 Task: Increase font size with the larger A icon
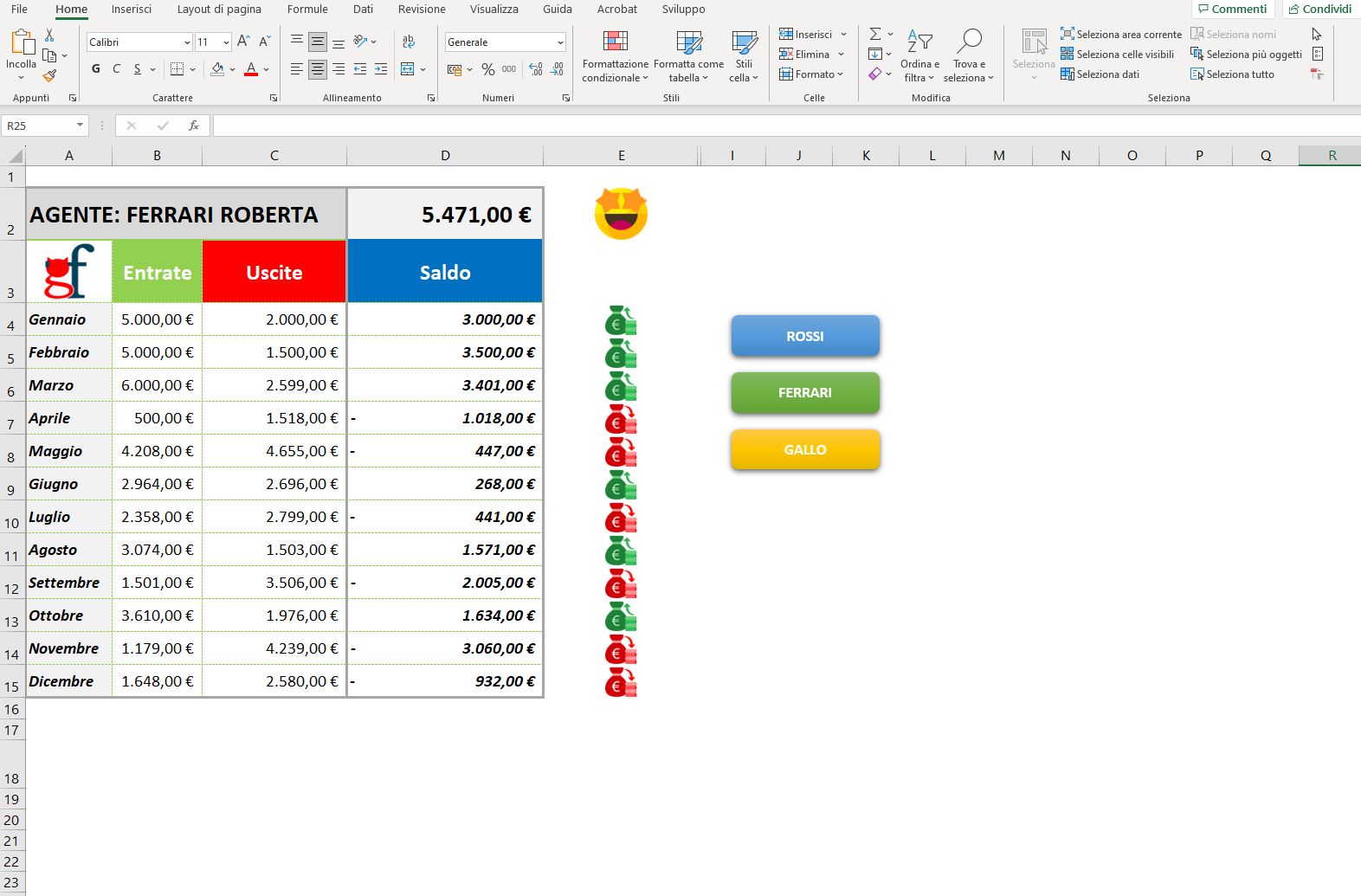coord(243,42)
